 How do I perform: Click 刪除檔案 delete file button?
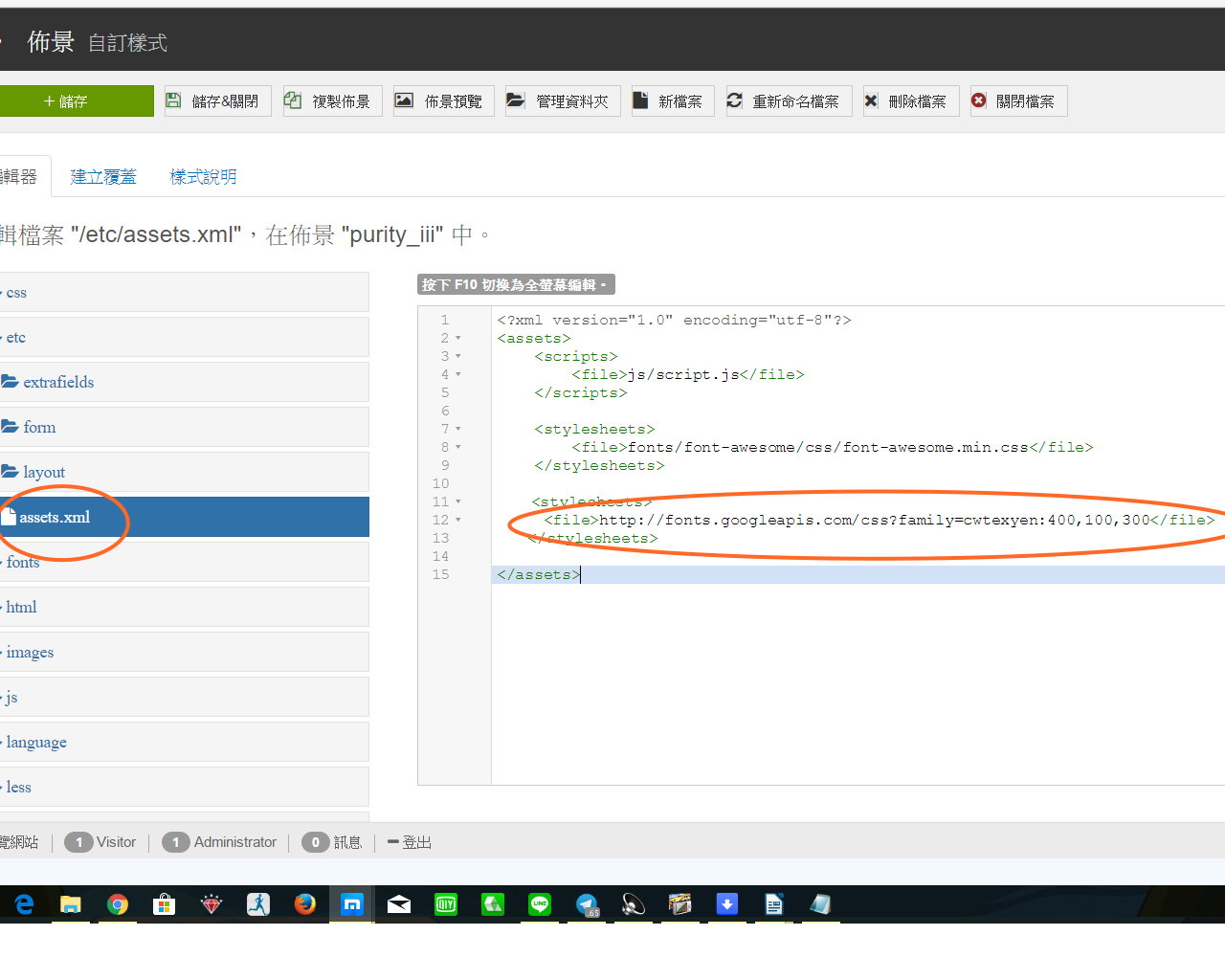906,101
